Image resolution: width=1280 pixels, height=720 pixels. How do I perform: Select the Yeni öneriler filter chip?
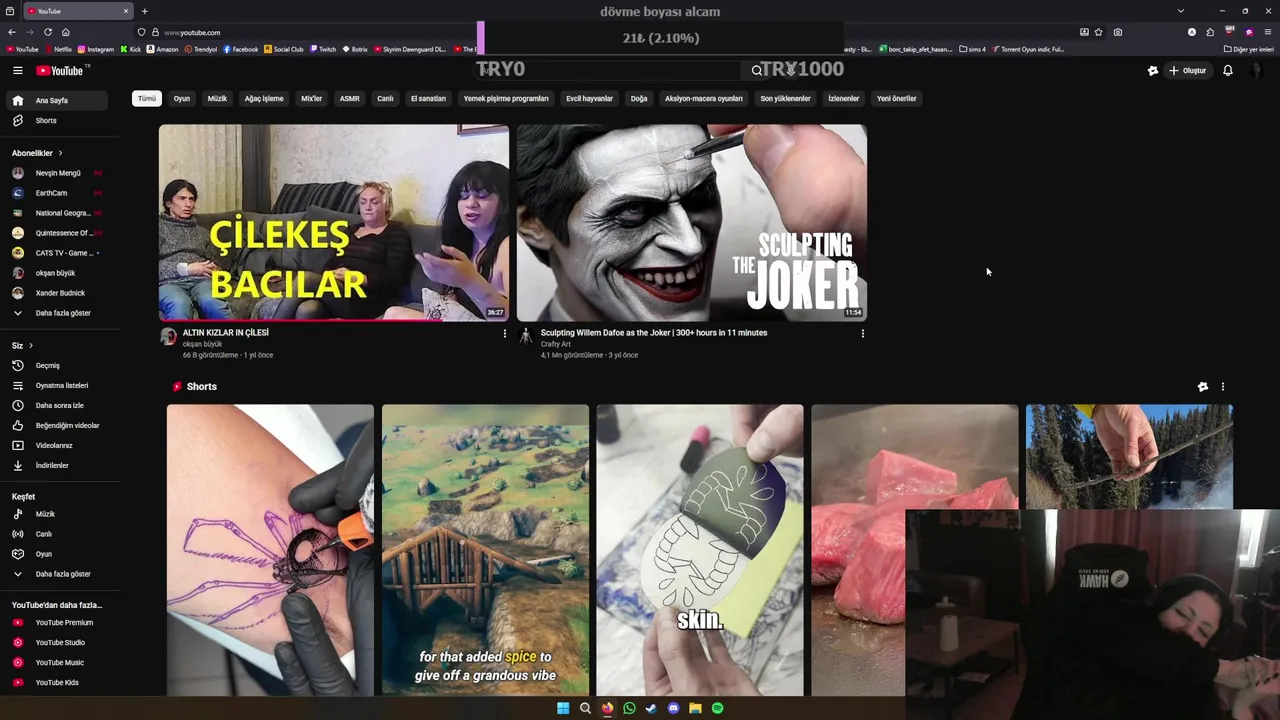coord(897,99)
